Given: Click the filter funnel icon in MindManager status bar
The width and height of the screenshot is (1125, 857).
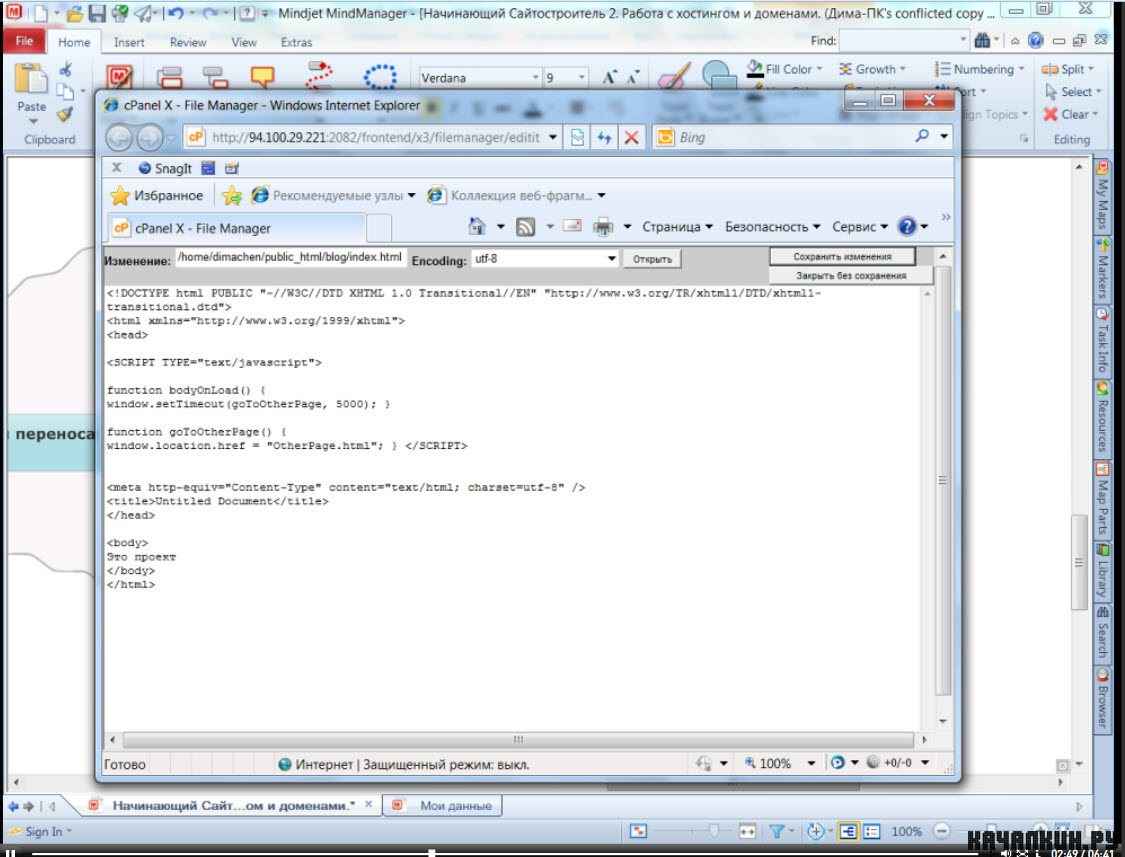Looking at the screenshot, I should pyautogui.click(x=776, y=831).
